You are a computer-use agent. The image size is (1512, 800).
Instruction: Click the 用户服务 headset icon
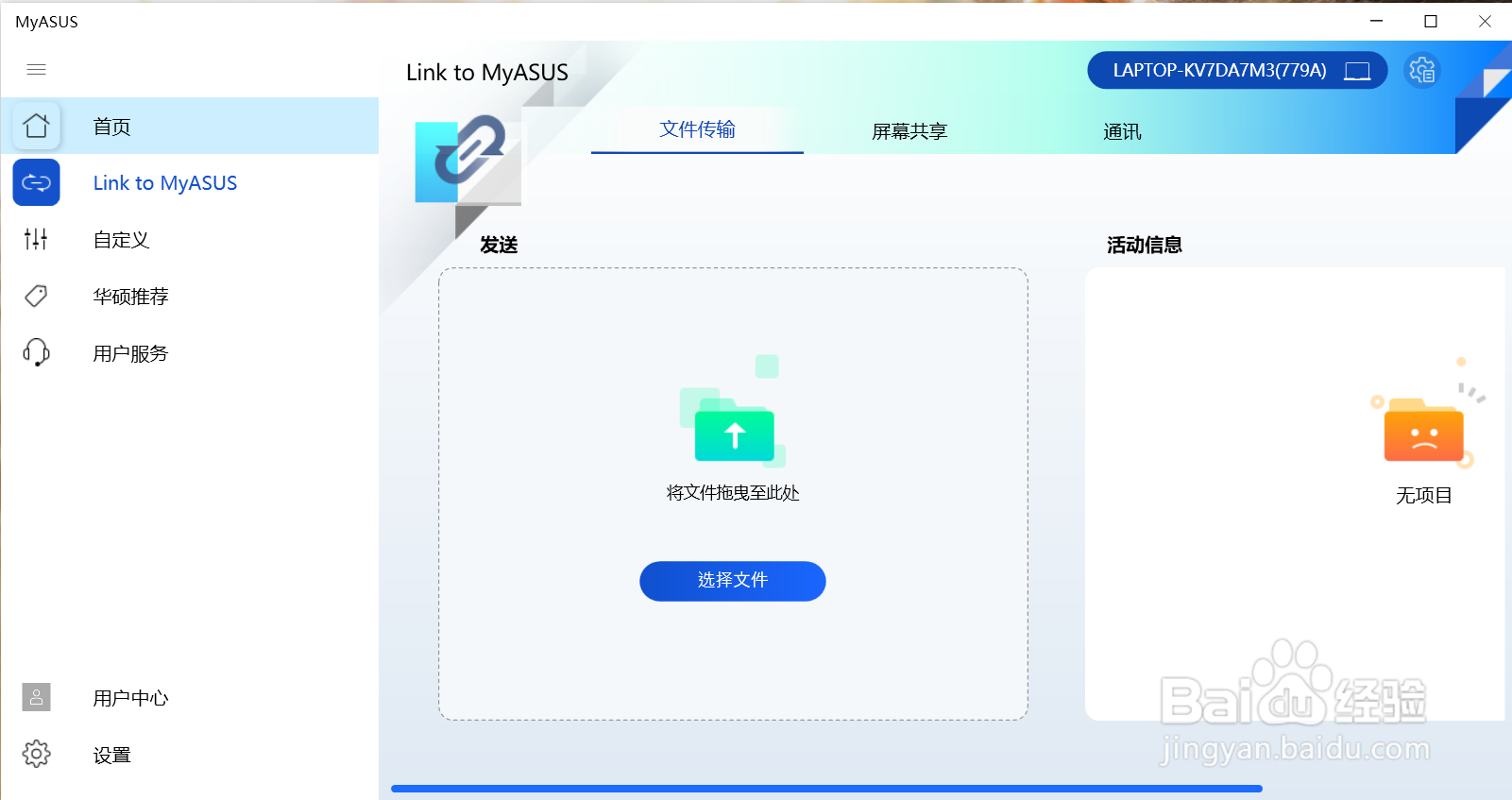click(36, 352)
